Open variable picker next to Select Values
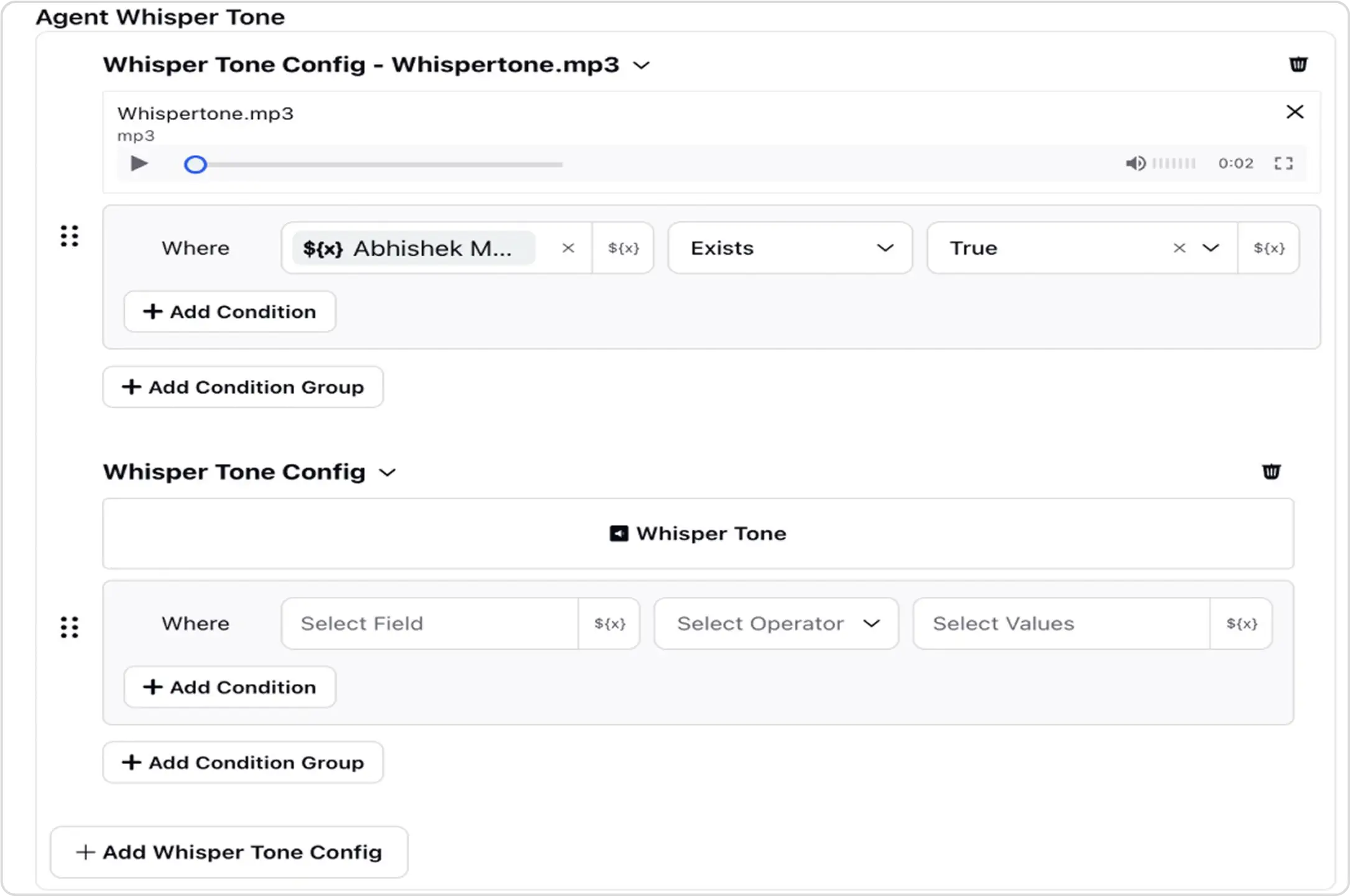This screenshot has width=1350, height=896. pos(1241,624)
